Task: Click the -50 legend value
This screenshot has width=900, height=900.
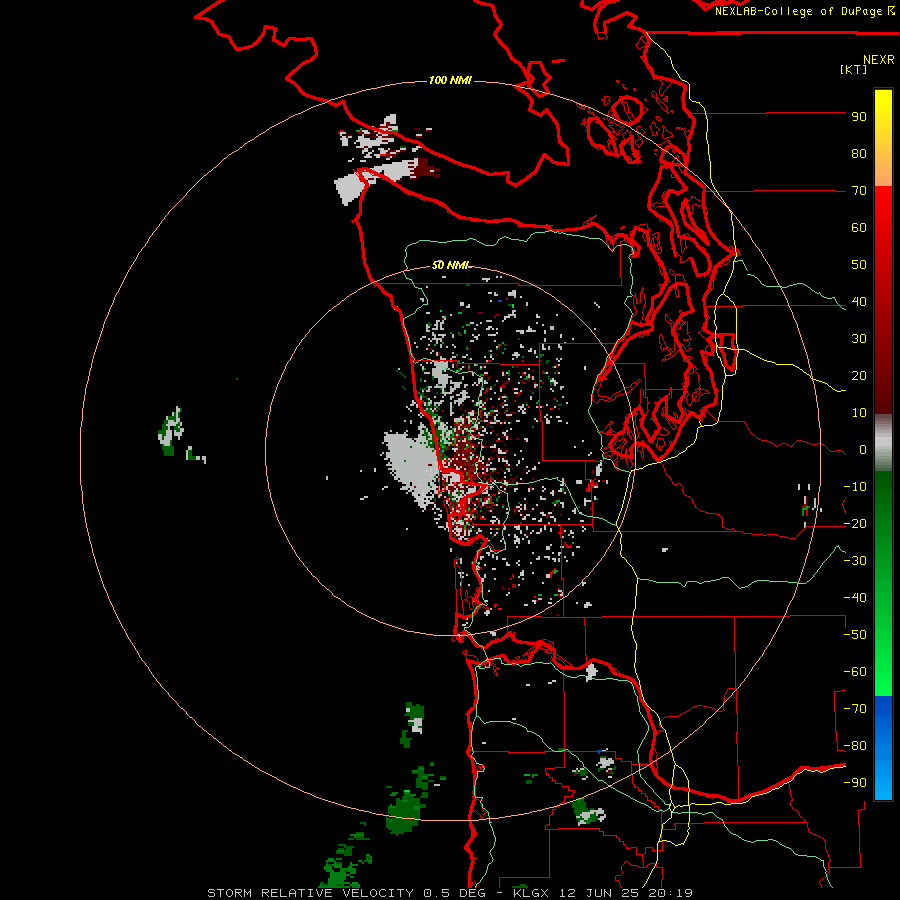Action: [855, 635]
